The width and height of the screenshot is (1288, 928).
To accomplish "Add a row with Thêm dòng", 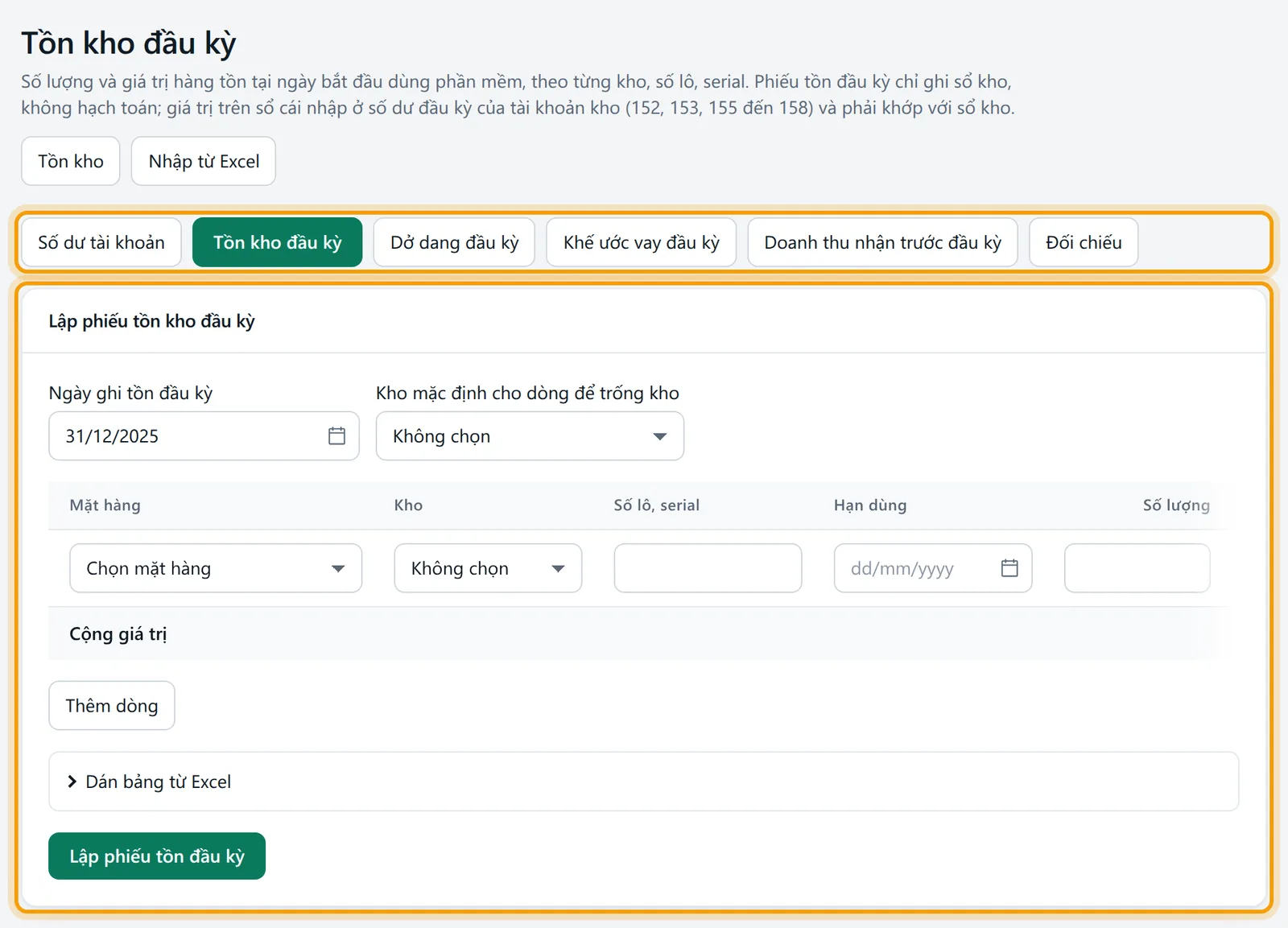I will (112, 706).
